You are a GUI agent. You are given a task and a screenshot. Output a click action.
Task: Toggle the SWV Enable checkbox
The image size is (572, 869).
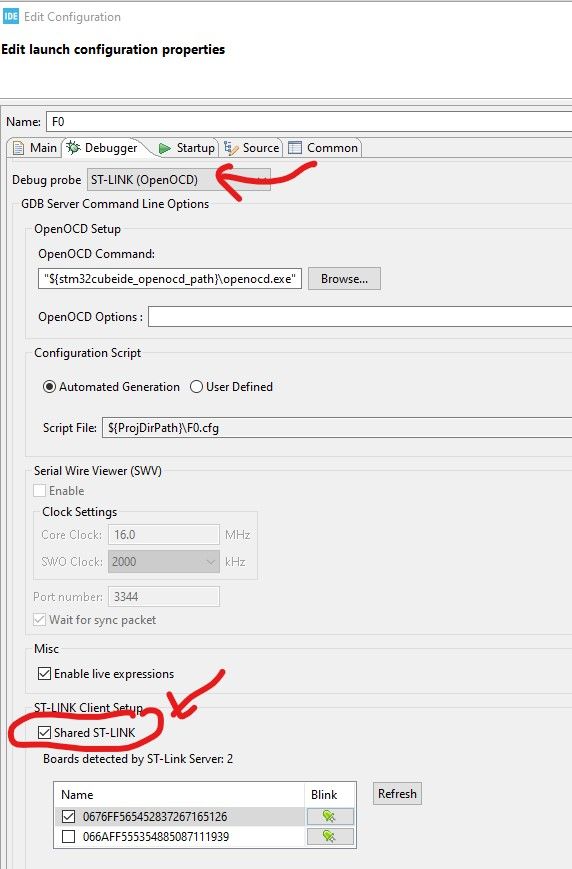click(x=39, y=490)
